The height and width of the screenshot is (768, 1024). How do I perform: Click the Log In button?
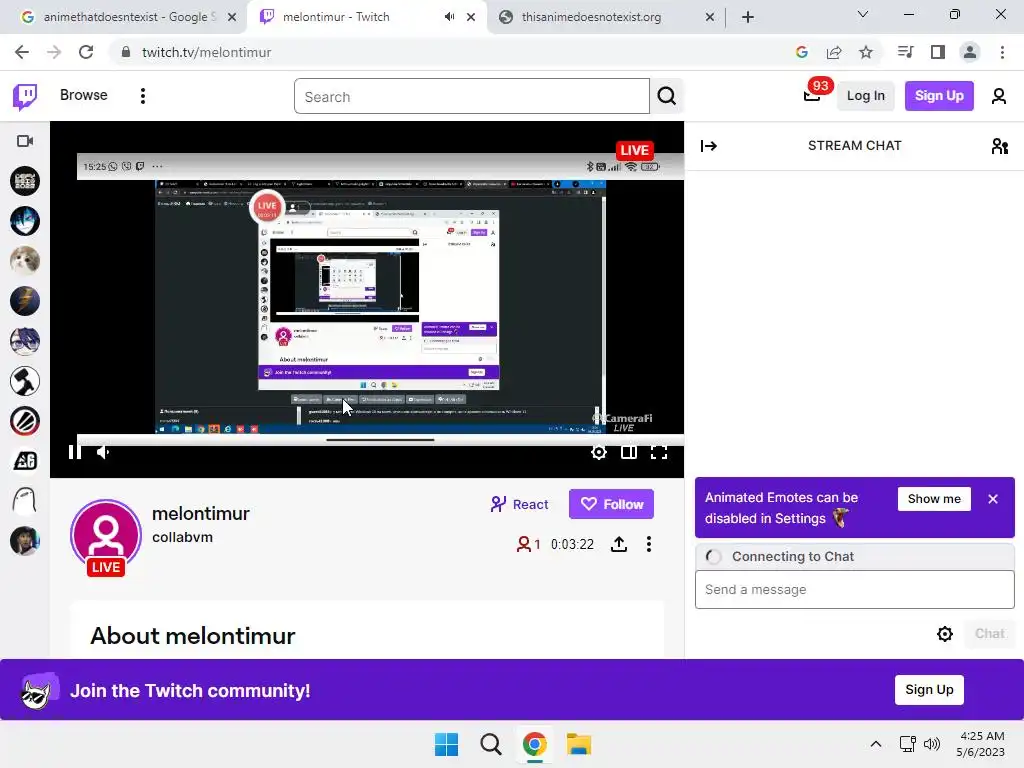tap(865, 96)
